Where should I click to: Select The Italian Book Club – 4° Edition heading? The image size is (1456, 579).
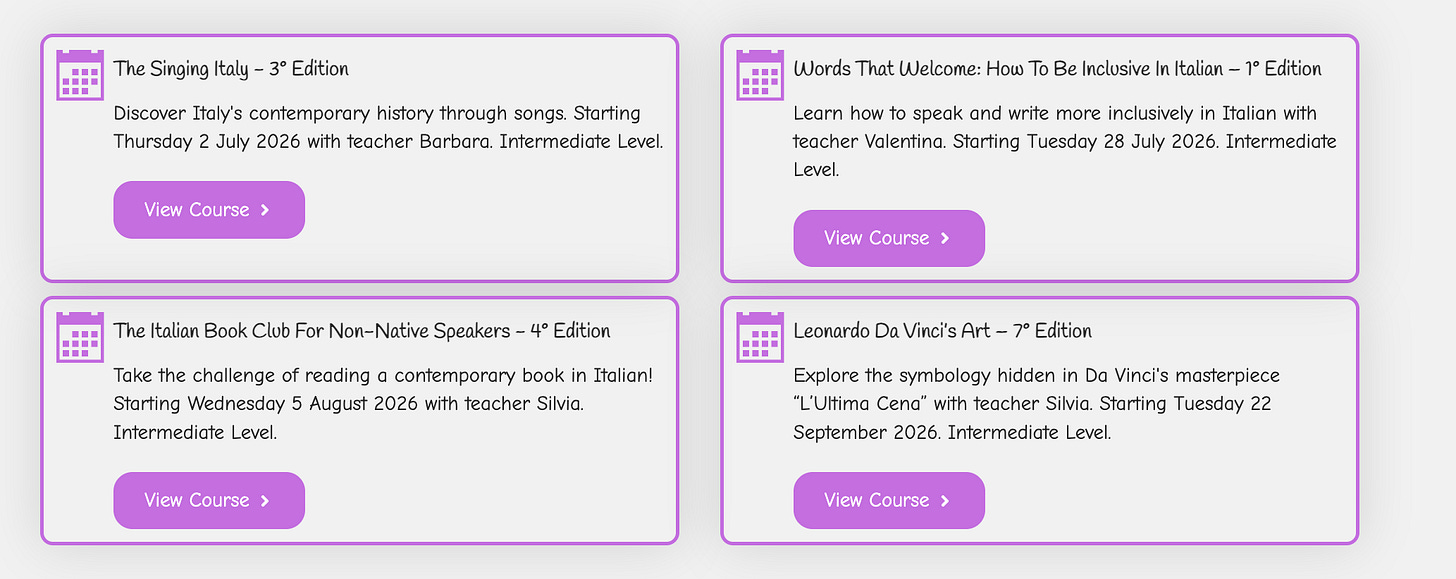[x=361, y=331]
